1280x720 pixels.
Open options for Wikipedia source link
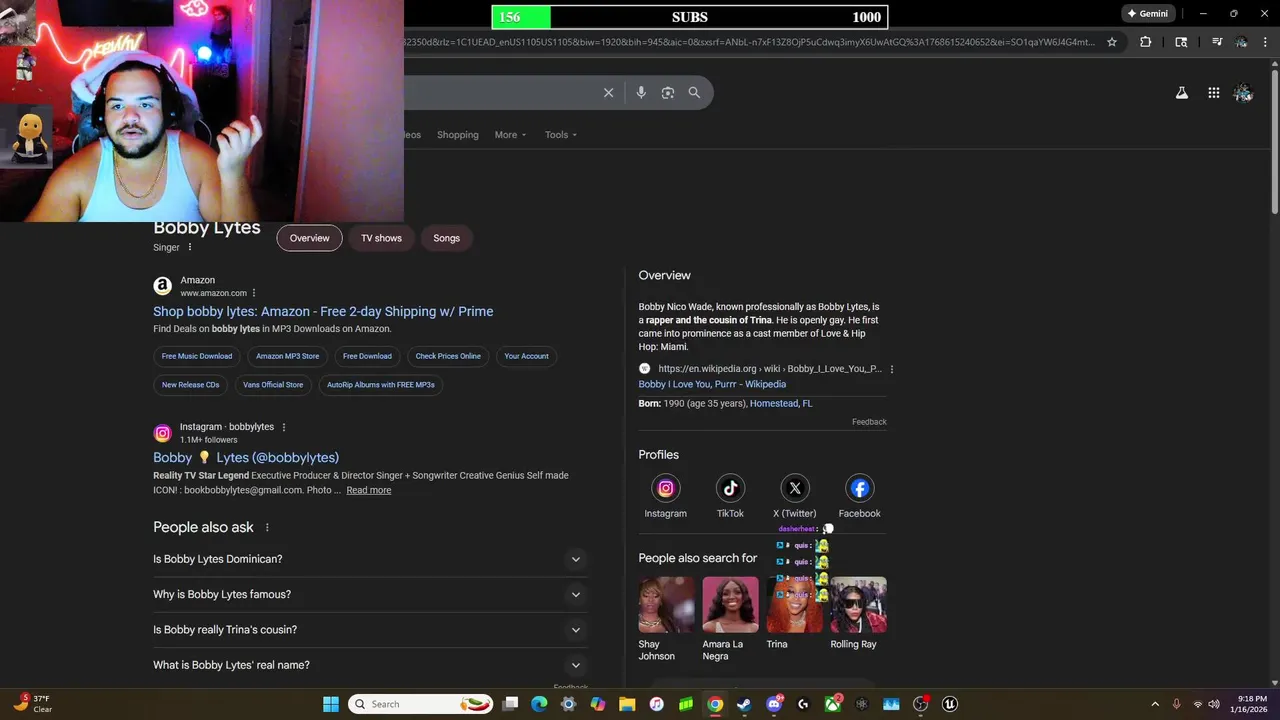(891, 369)
